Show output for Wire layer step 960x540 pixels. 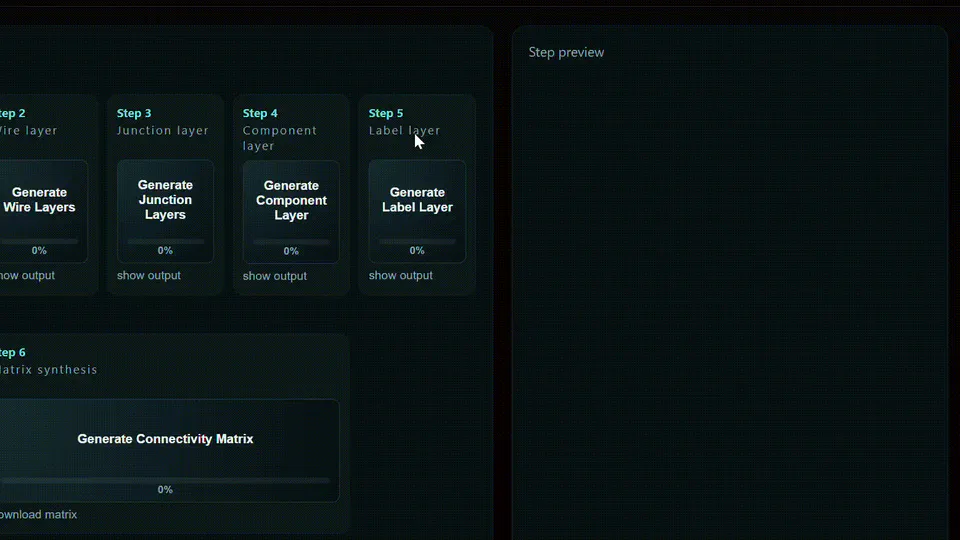[28, 276]
